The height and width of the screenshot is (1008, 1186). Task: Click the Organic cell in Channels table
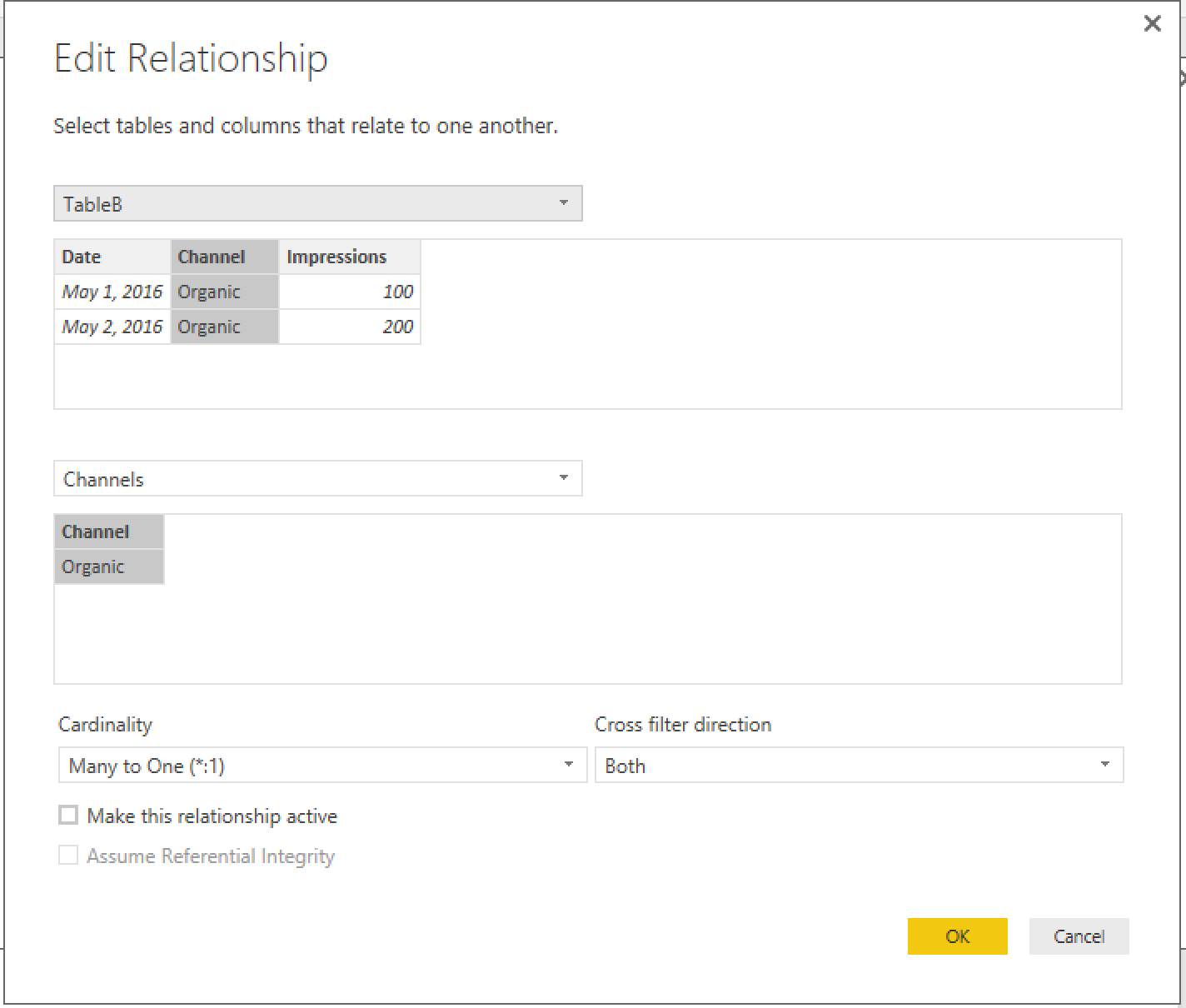pos(109,566)
